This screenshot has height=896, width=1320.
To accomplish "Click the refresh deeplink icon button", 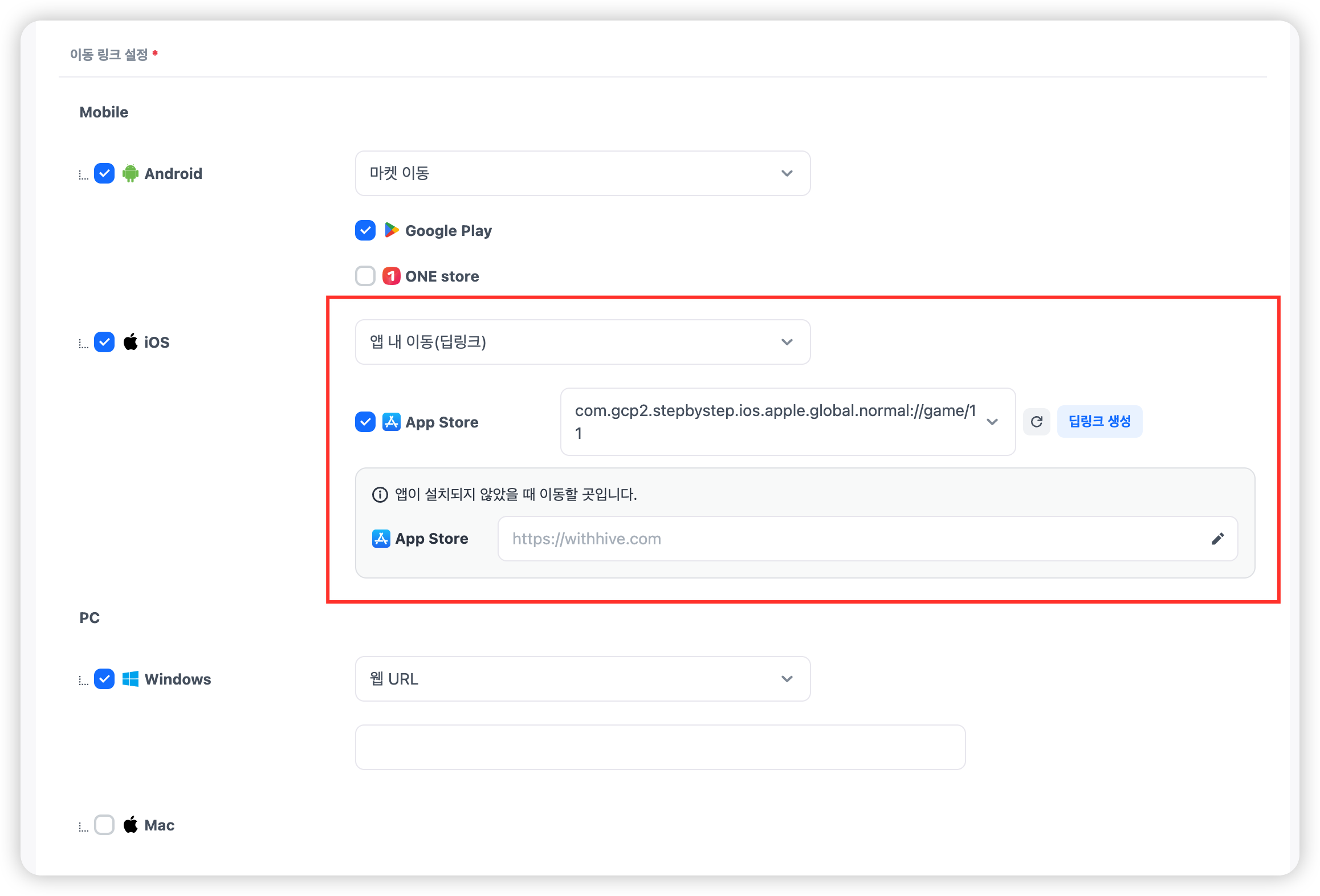I will coord(1036,422).
